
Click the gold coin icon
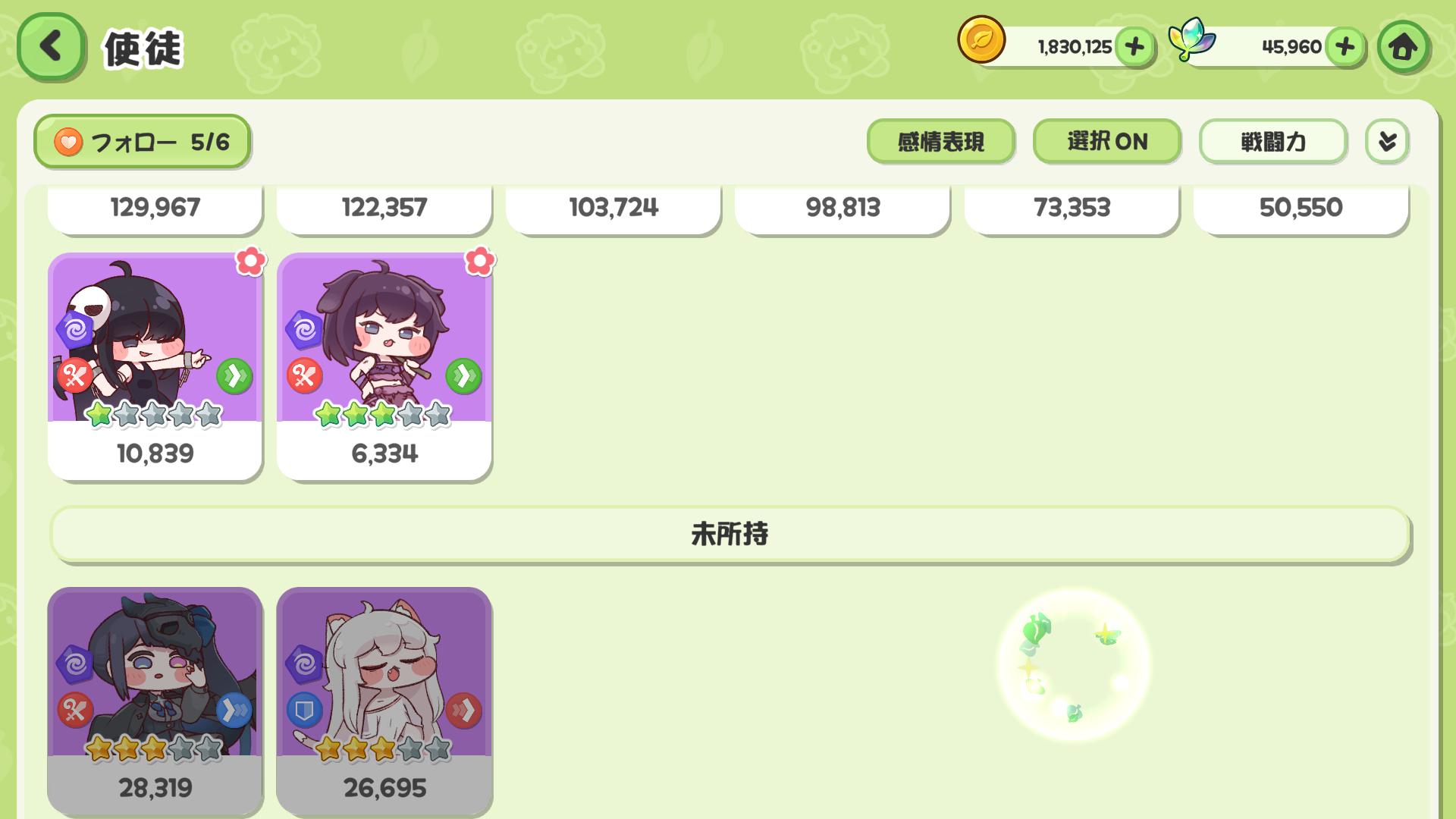[x=981, y=39]
